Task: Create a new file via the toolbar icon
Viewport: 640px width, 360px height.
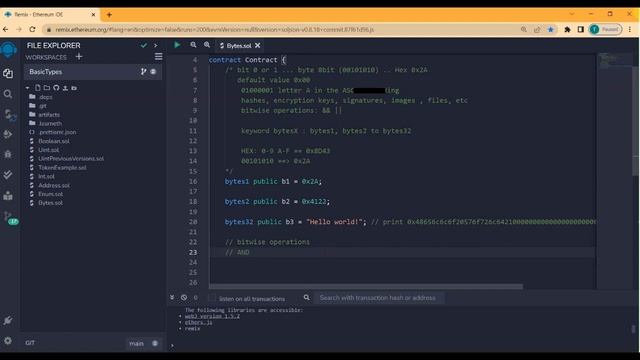Action: coord(38,88)
